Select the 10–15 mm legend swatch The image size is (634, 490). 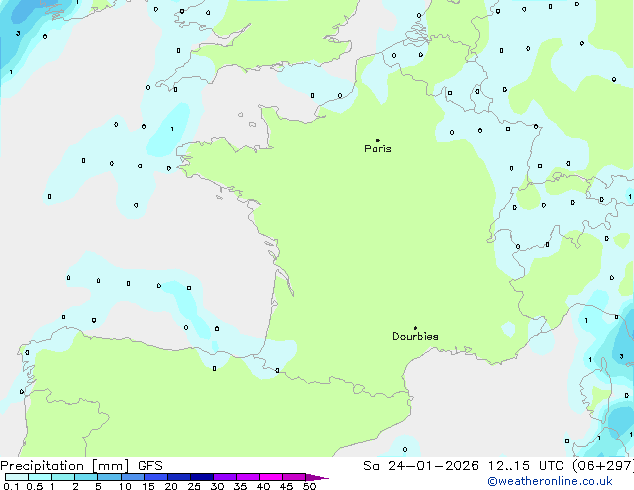tap(132, 477)
